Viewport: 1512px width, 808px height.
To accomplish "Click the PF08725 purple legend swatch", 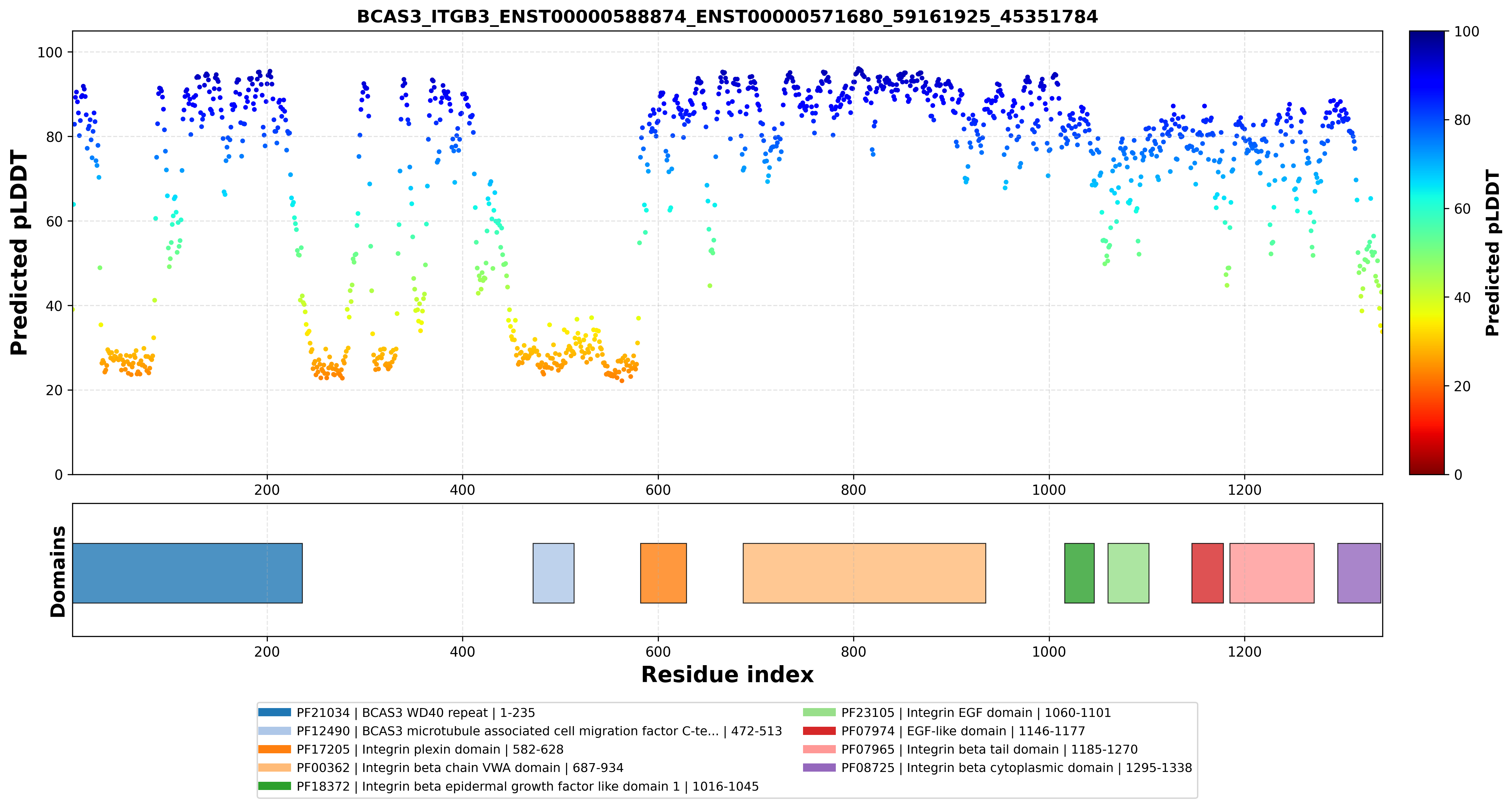I will [819, 767].
